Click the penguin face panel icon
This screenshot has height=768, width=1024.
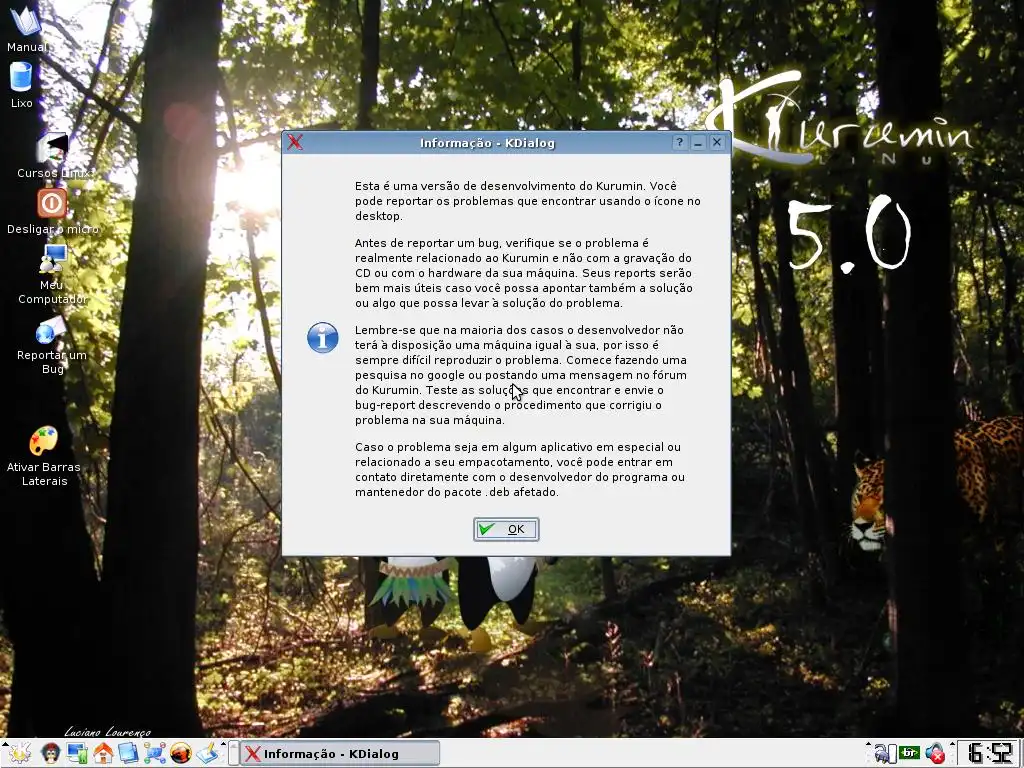[51, 754]
